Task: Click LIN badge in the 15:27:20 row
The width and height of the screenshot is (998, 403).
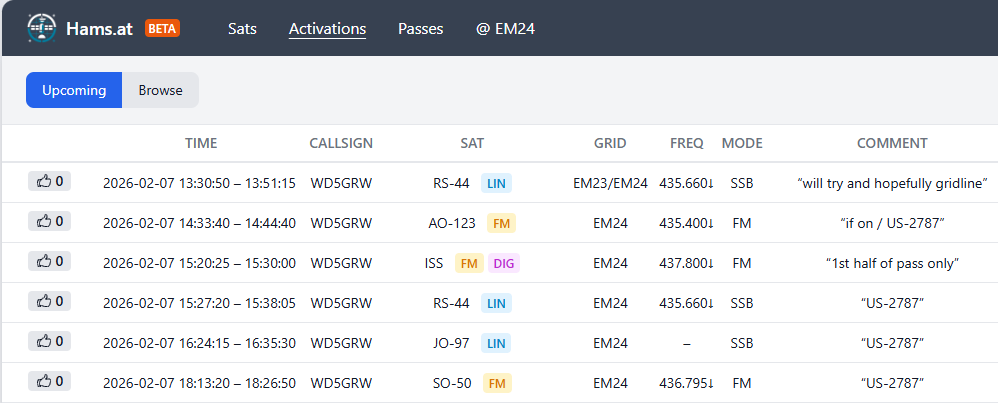Action: [x=496, y=304]
